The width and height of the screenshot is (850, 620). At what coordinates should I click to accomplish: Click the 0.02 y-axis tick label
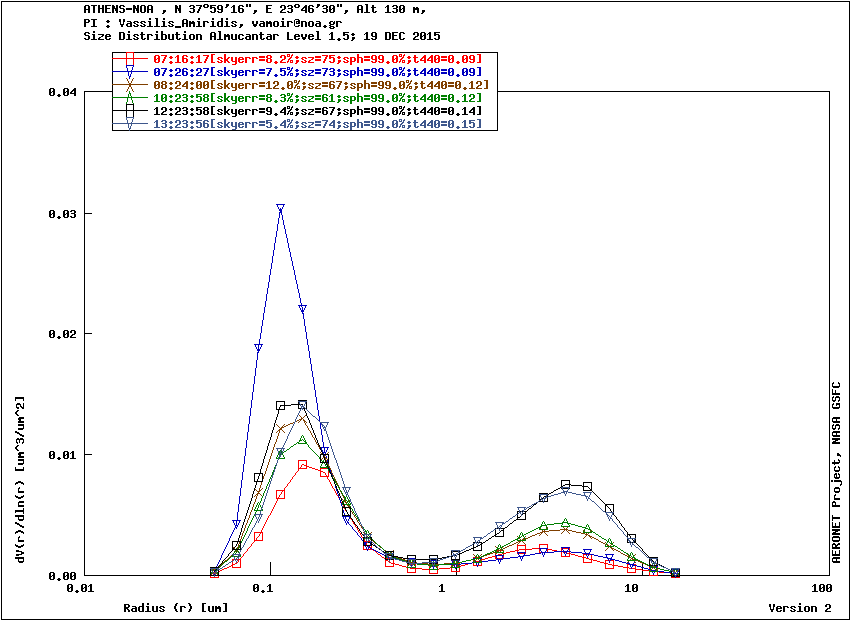[x=62, y=334]
